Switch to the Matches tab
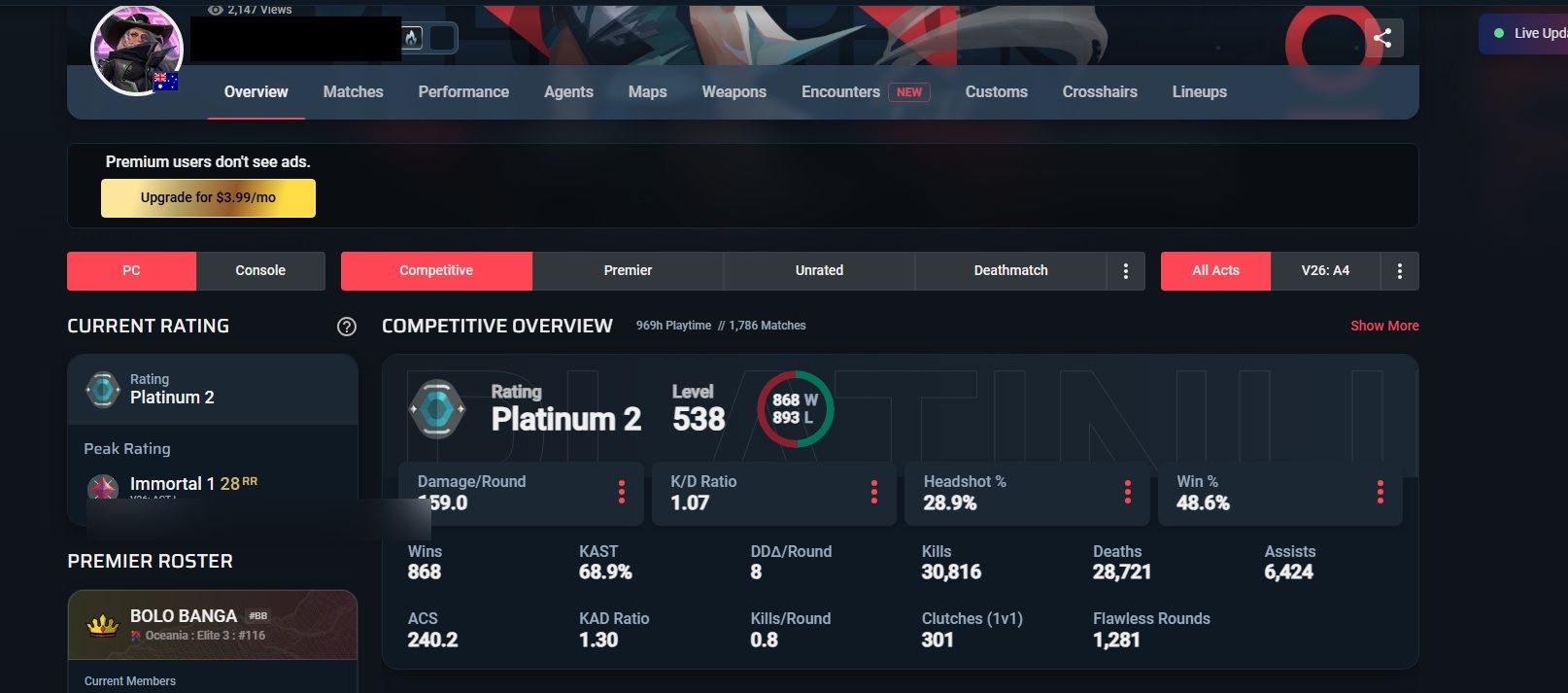Image resolution: width=1568 pixels, height=693 pixels. [353, 92]
